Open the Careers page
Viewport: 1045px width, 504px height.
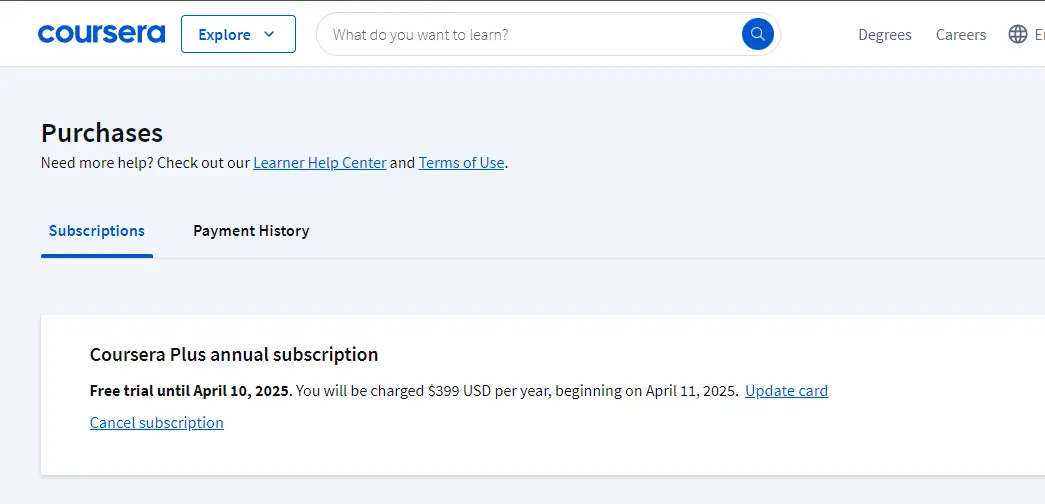tap(960, 35)
